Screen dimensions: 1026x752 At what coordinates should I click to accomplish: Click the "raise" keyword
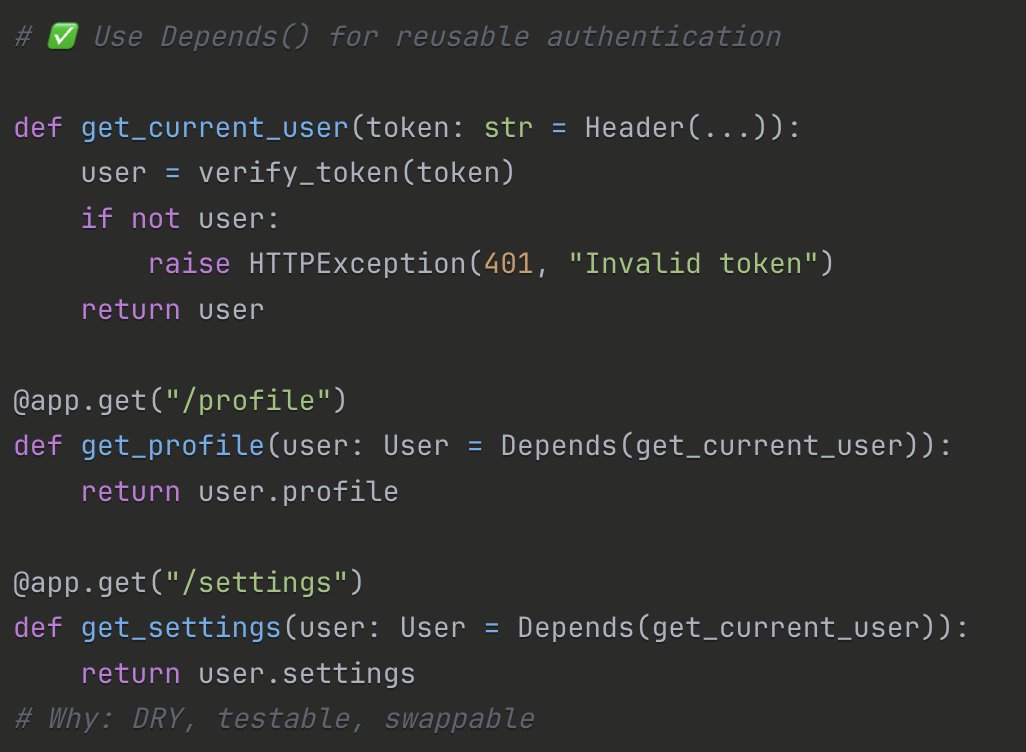click(189, 264)
